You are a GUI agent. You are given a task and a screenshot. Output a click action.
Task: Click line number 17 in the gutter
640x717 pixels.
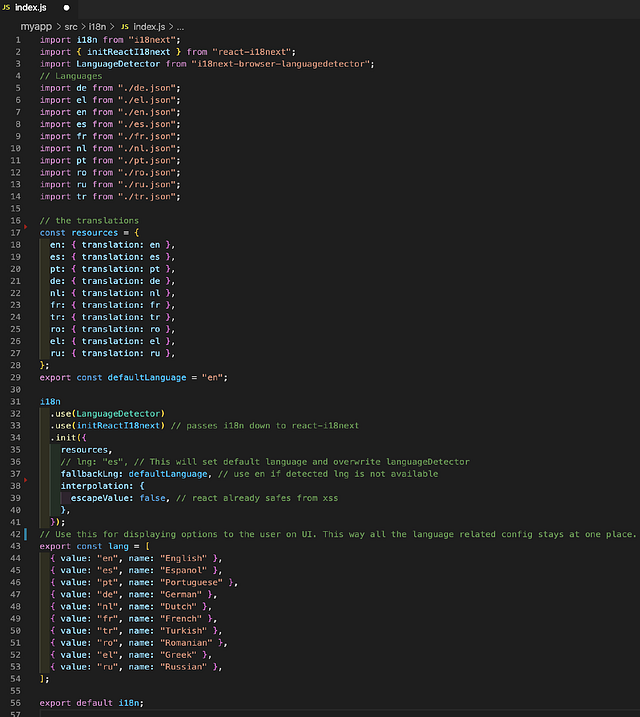pyautogui.click(x=16, y=232)
